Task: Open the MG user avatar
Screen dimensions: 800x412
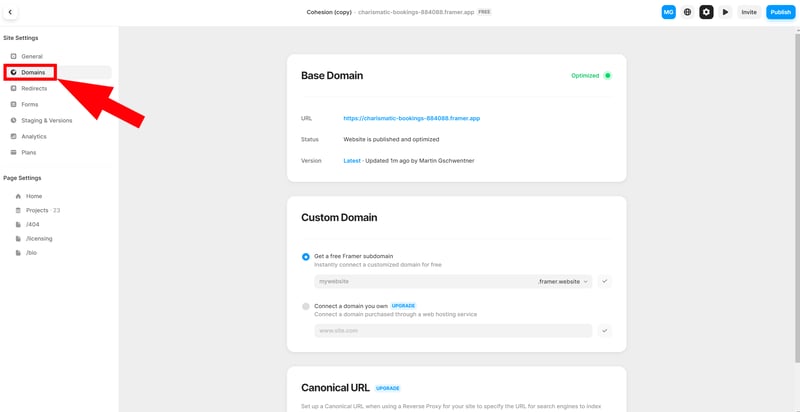Action: 668,12
